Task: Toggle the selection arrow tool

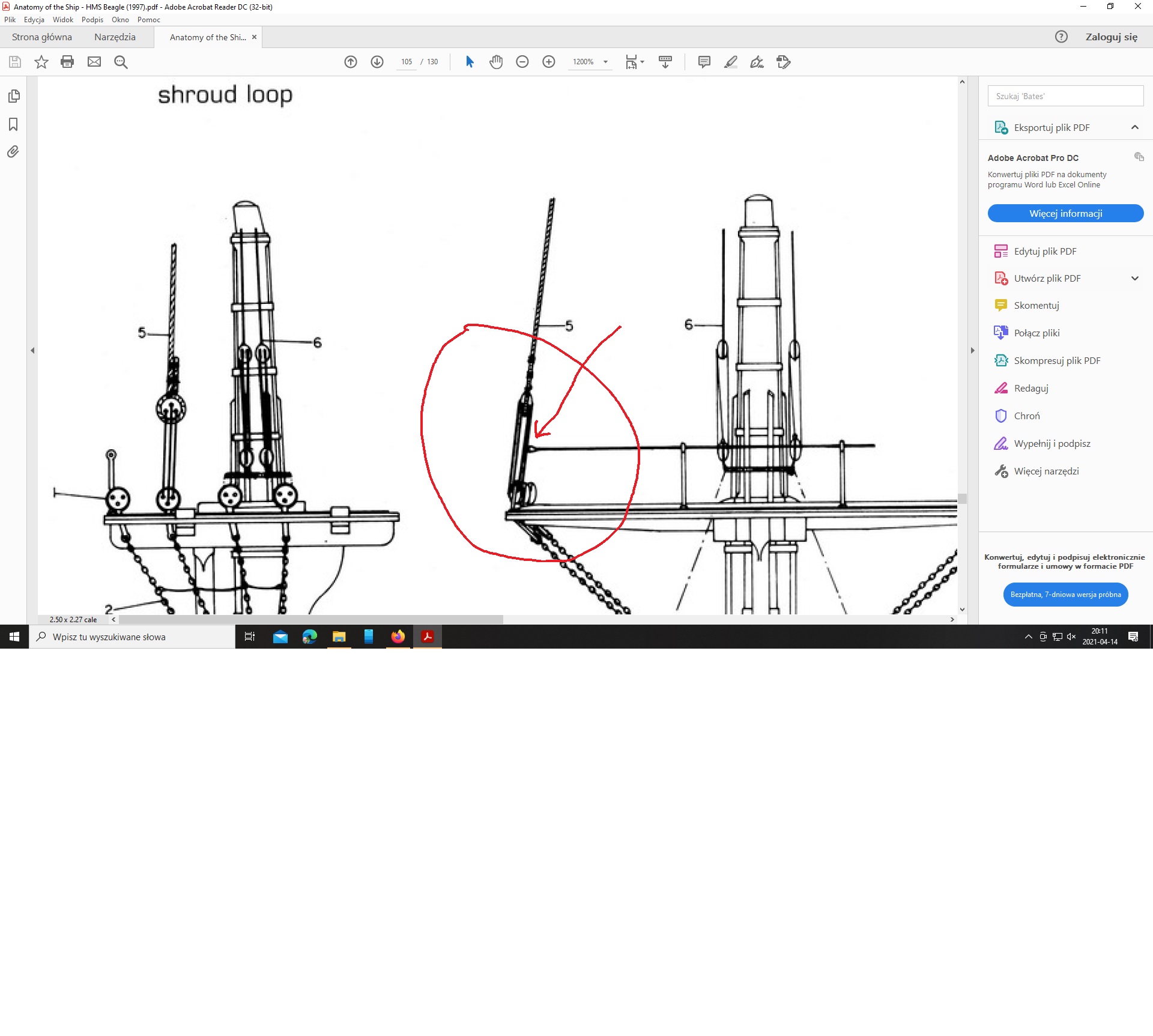Action: click(470, 62)
